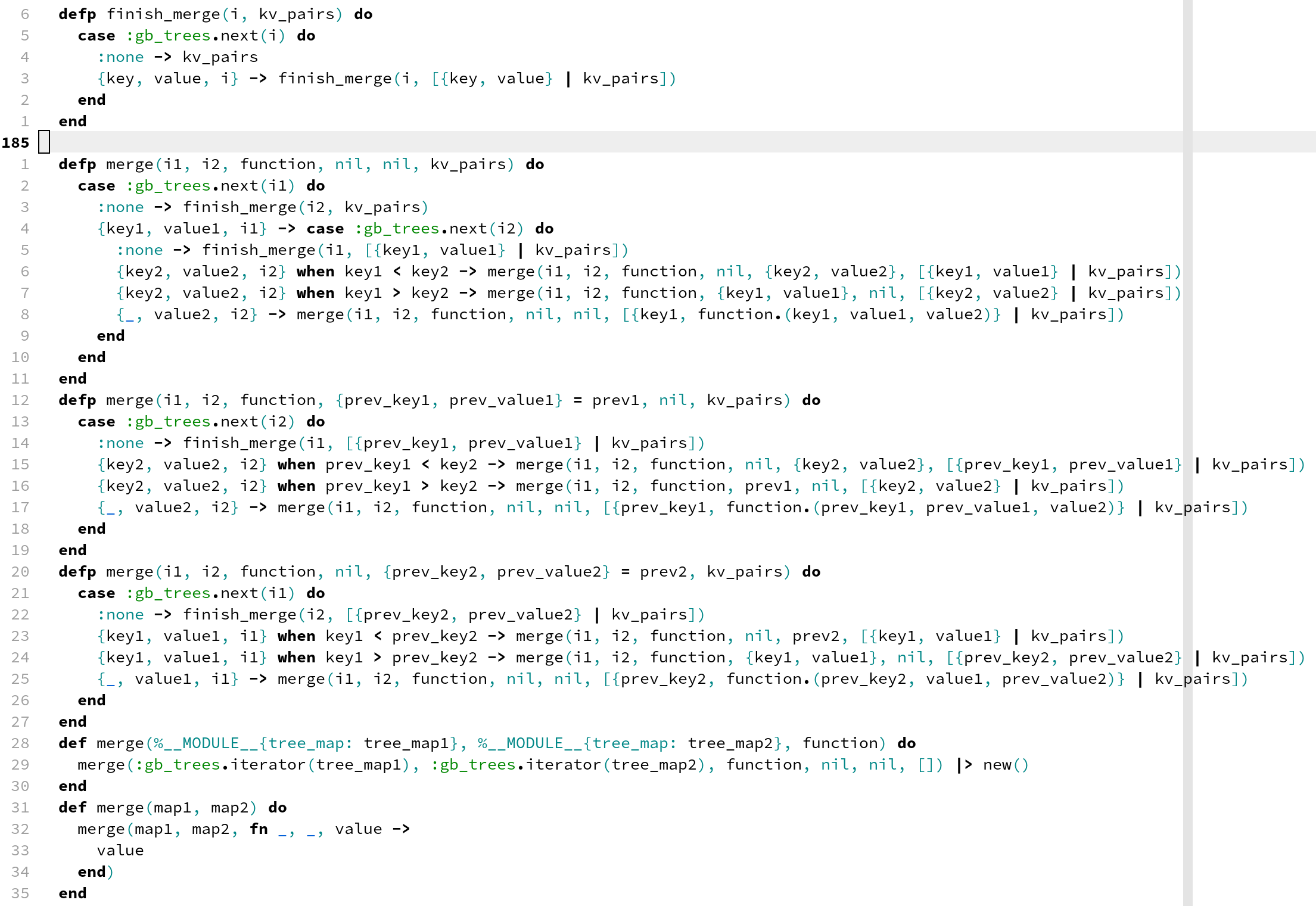Click 'when key1 < key2' guard clause
1316x906 pixels.
(373, 272)
